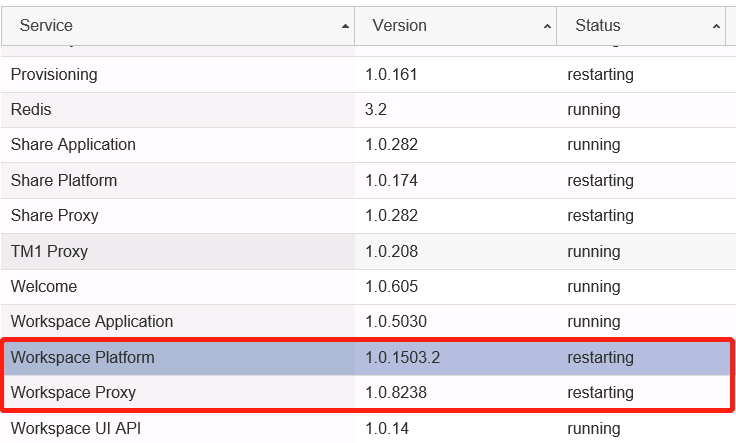Click Share Application version 1.0.282
736x443 pixels.
[391, 145]
